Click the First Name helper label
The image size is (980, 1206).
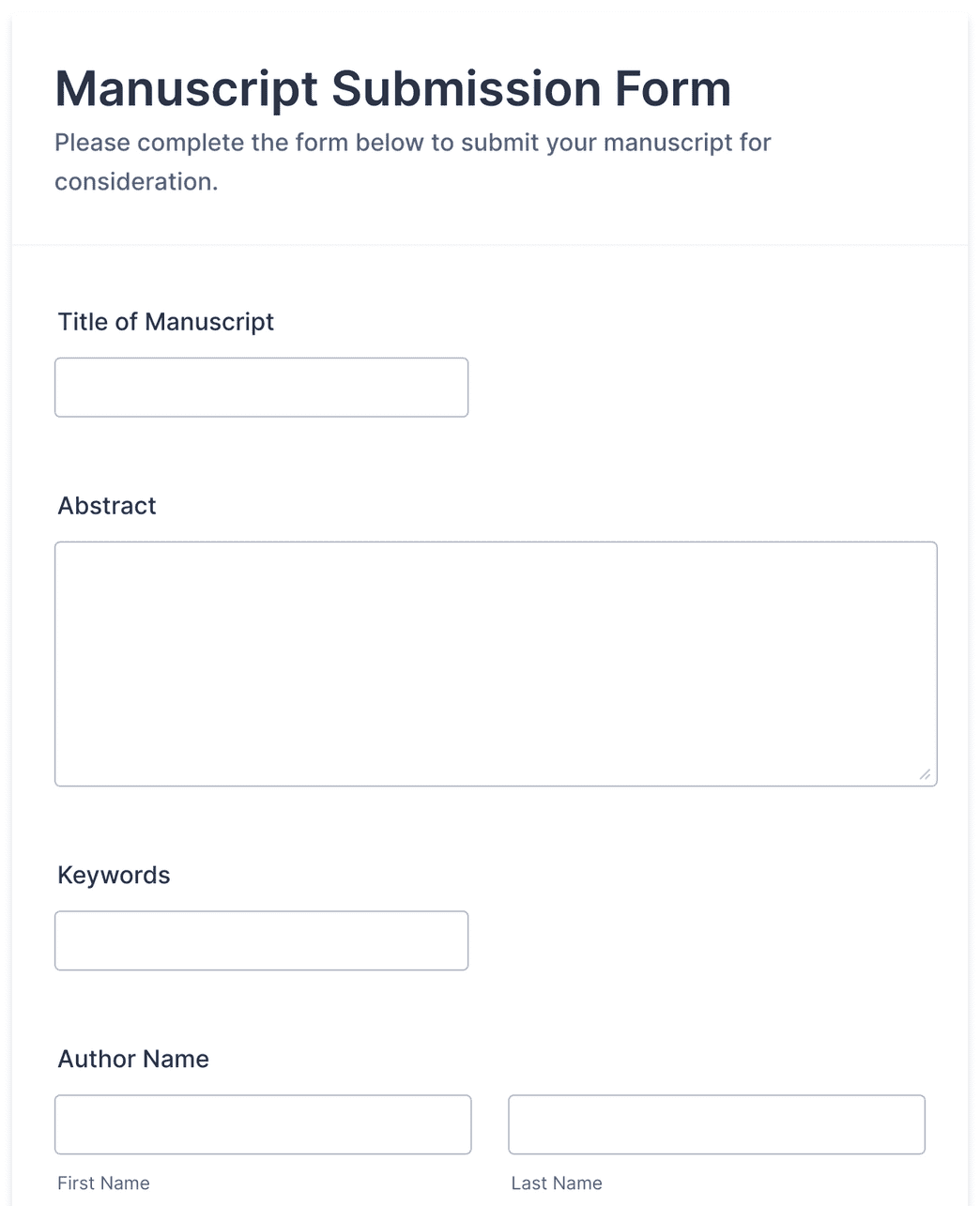click(103, 1183)
